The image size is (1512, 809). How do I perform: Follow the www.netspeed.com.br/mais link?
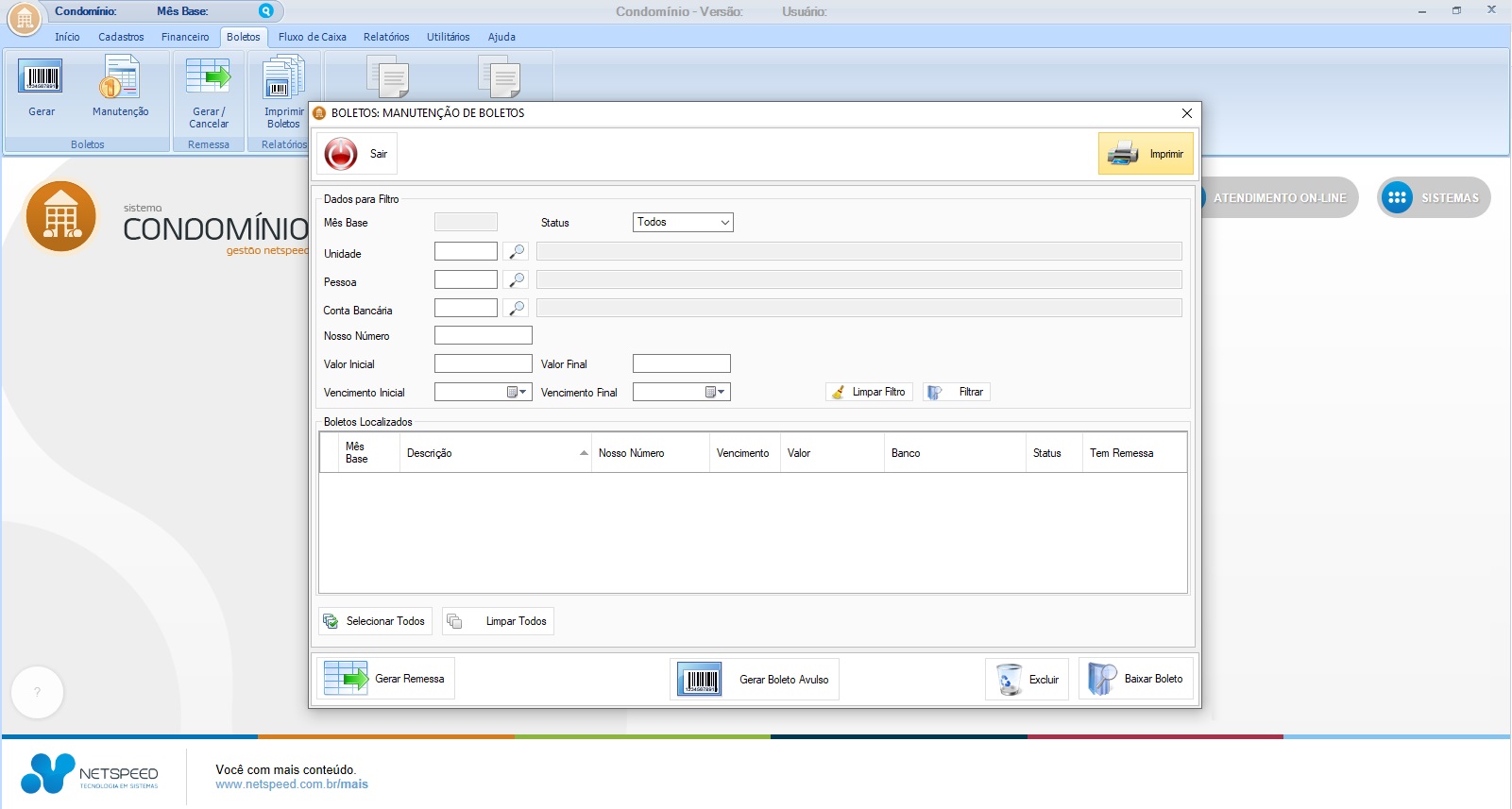[x=292, y=784]
